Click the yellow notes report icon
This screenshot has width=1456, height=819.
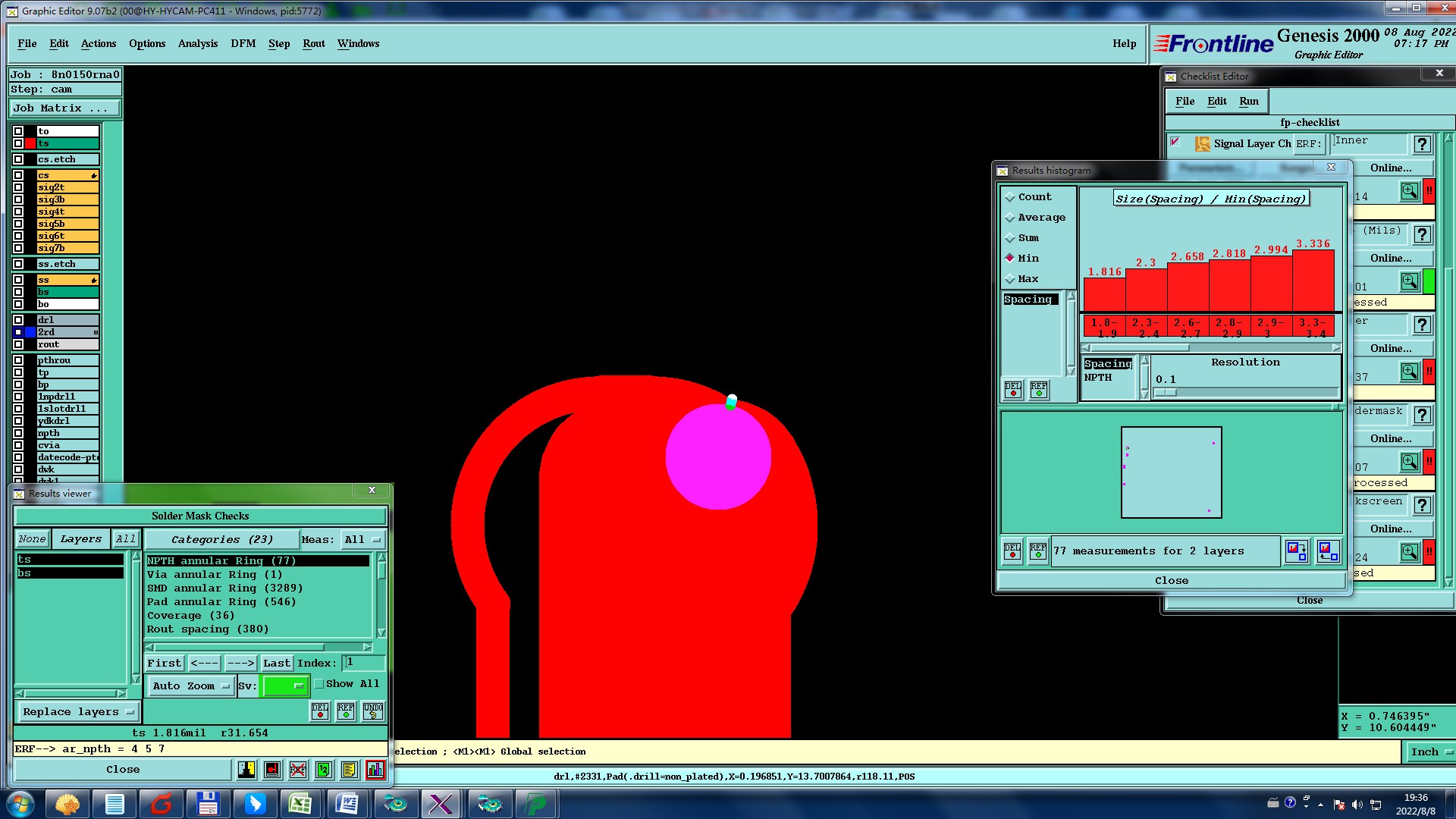[x=349, y=770]
